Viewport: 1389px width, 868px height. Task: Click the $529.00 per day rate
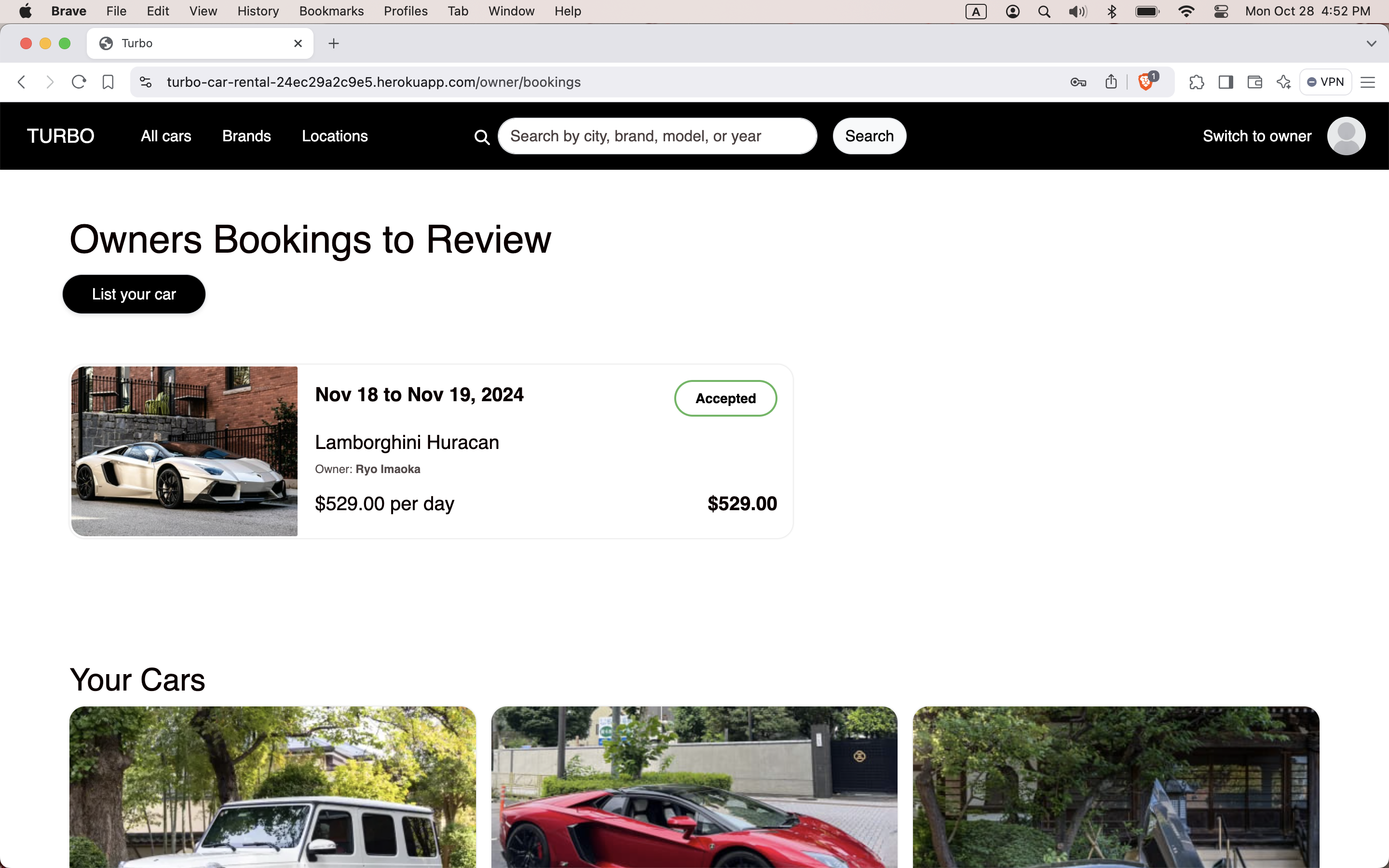[x=384, y=503]
